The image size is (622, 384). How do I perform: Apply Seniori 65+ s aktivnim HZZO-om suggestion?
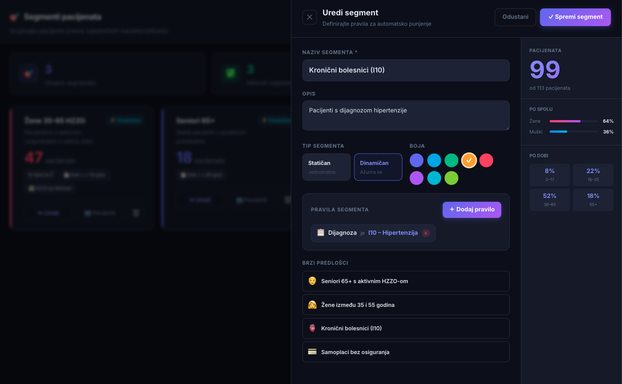click(406, 281)
